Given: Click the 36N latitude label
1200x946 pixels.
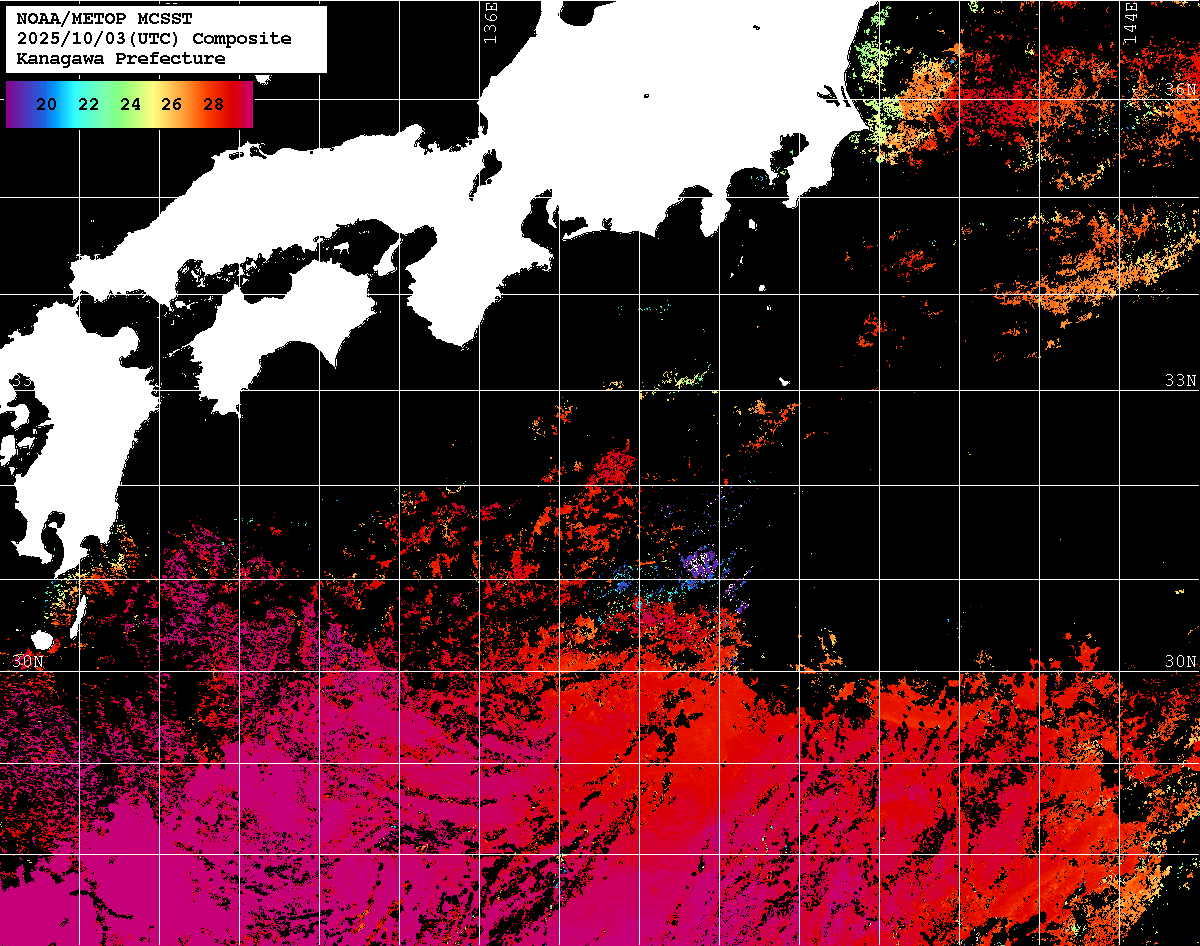Looking at the screenshot, I should pos(1180,90).
